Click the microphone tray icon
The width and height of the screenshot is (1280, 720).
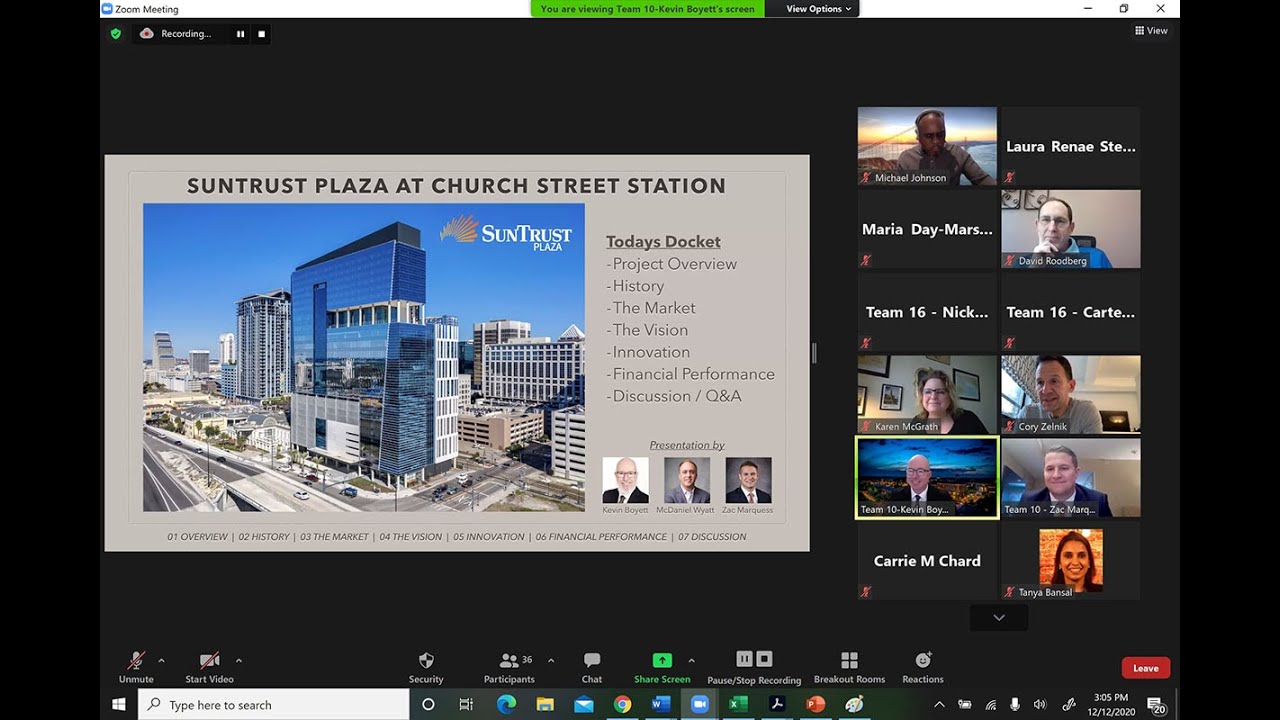click(x=1015, y=705)
